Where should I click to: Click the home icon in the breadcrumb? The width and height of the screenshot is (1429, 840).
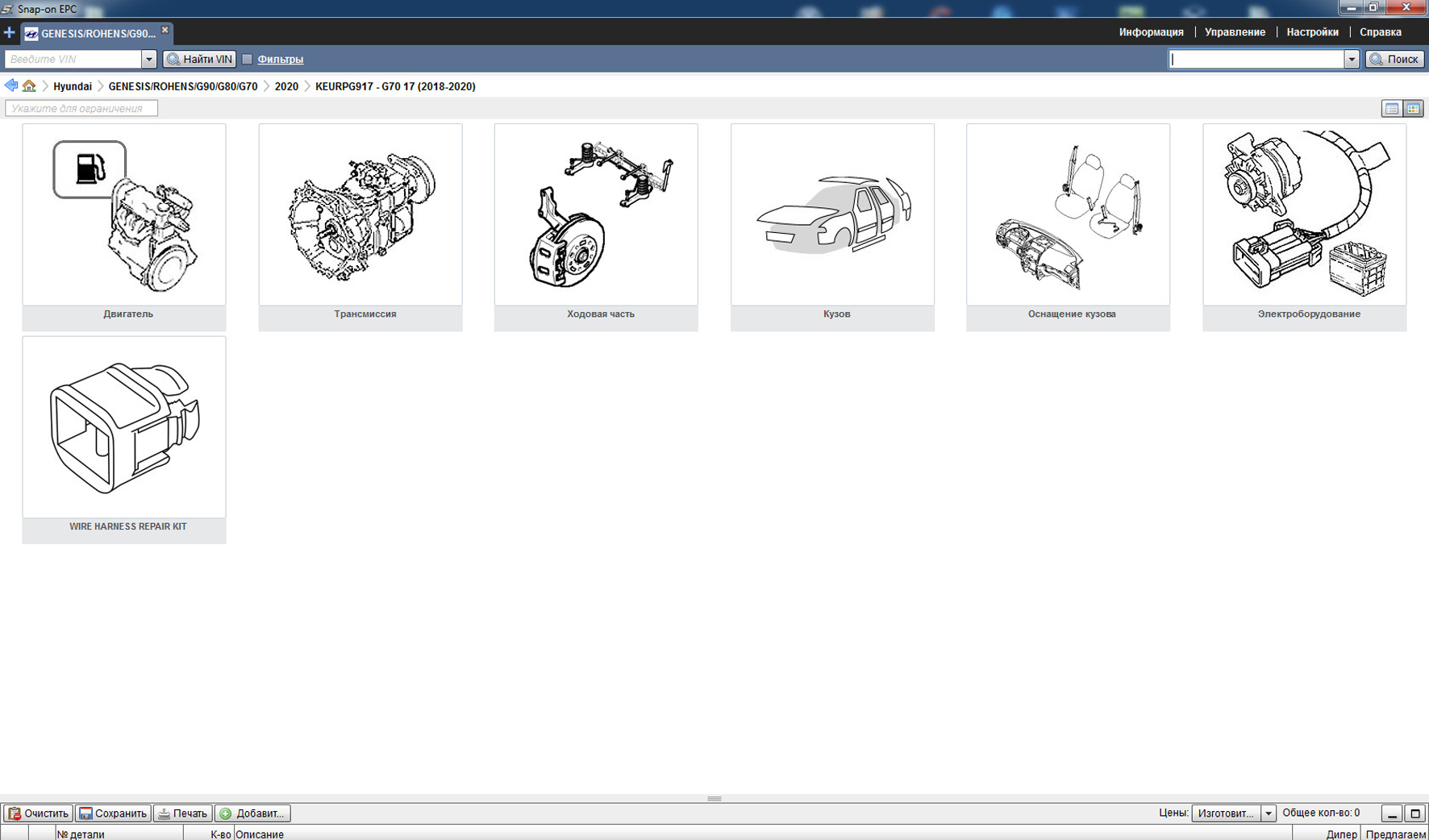[29, 86]
